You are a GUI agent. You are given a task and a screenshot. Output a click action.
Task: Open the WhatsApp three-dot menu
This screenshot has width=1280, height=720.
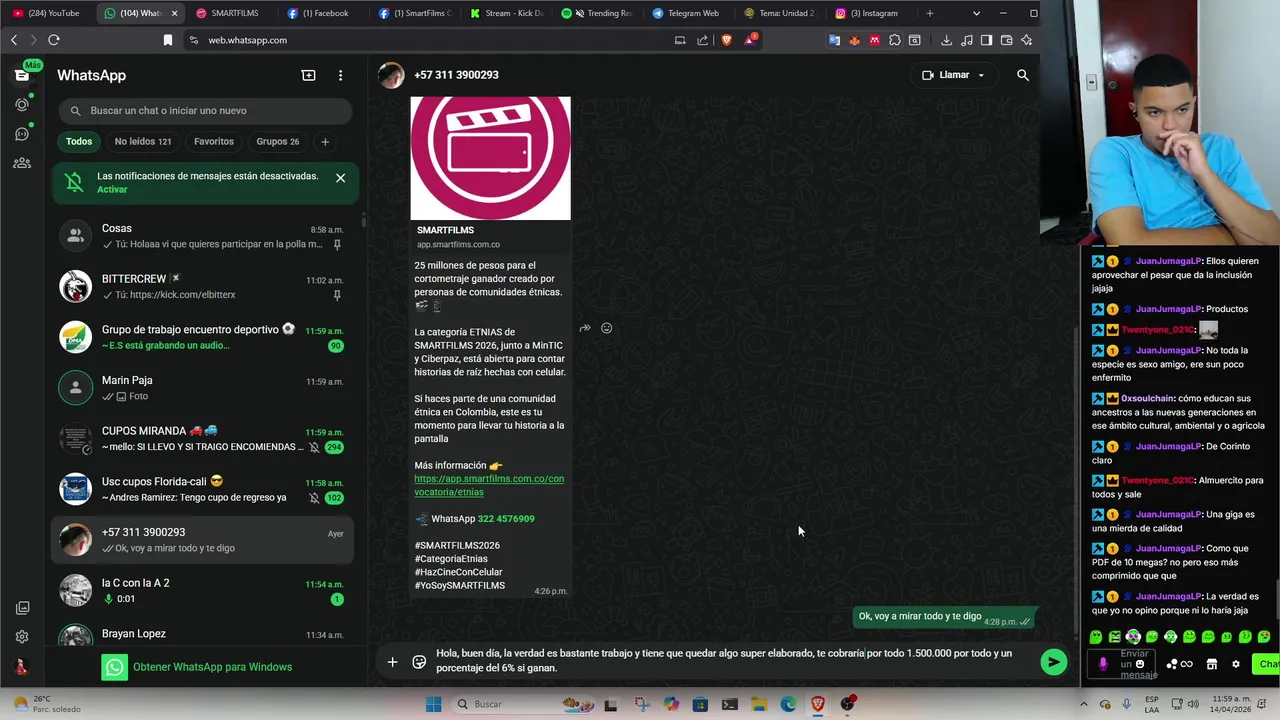(x=340, y=75)
